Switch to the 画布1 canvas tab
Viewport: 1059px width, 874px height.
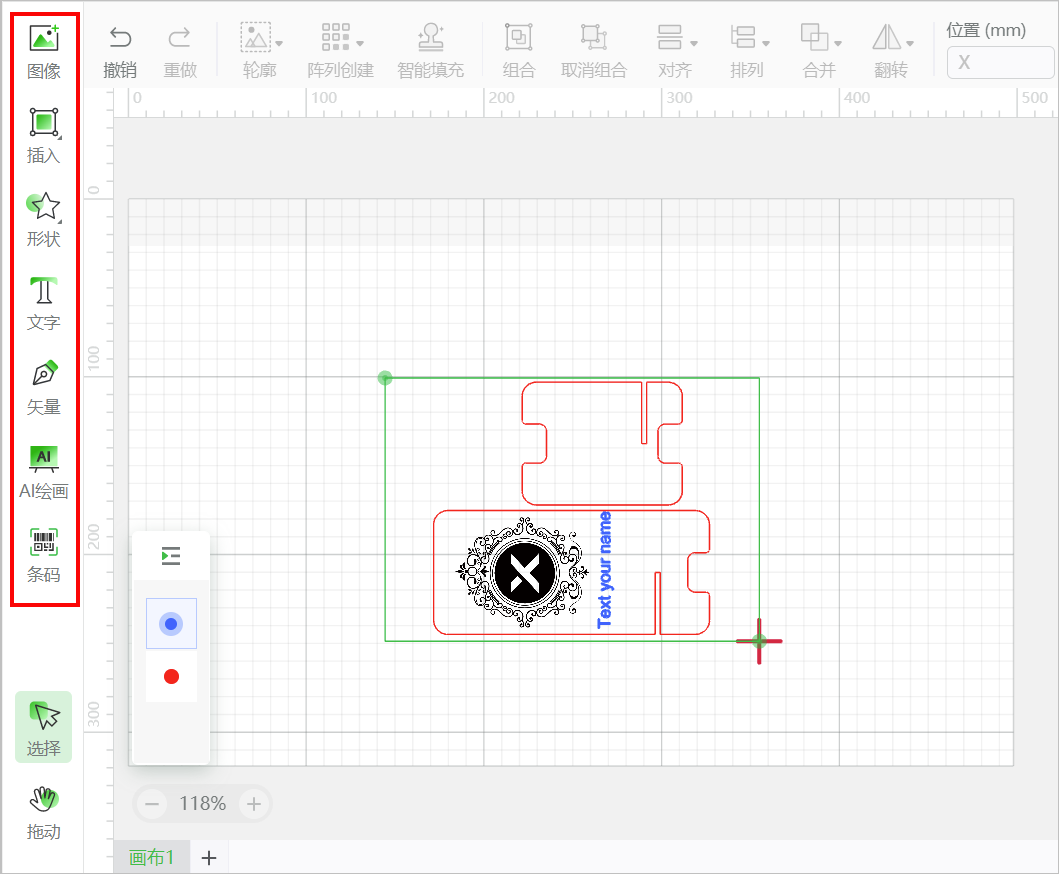click(151, 857)
